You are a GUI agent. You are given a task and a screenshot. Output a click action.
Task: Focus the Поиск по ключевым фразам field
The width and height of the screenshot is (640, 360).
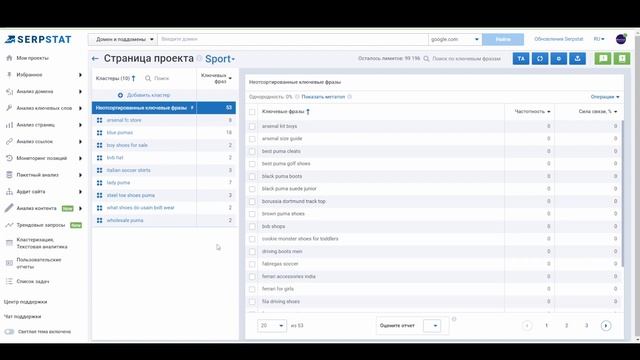pos(466,59)
